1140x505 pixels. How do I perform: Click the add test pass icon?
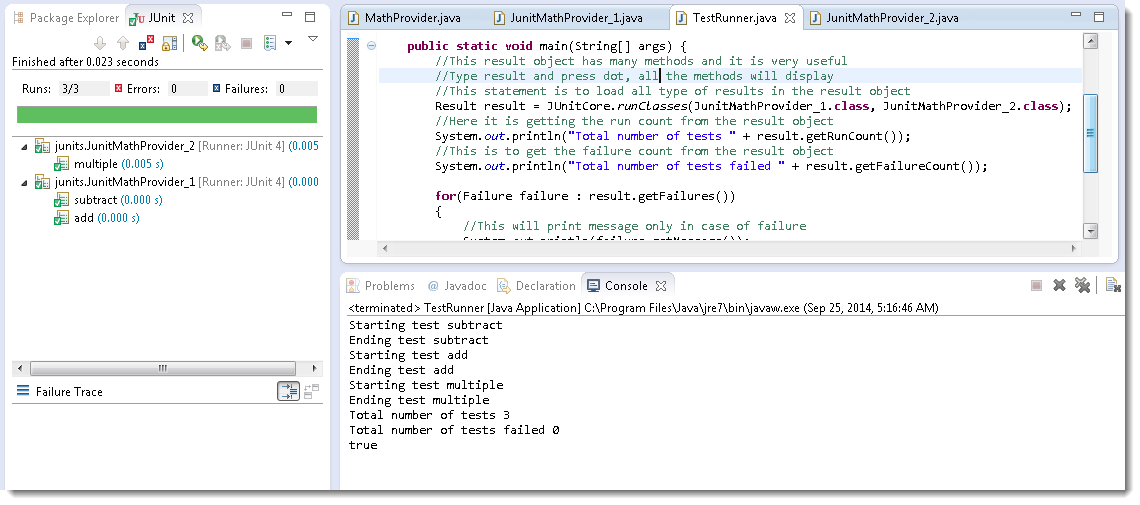[x=62, y=218]
